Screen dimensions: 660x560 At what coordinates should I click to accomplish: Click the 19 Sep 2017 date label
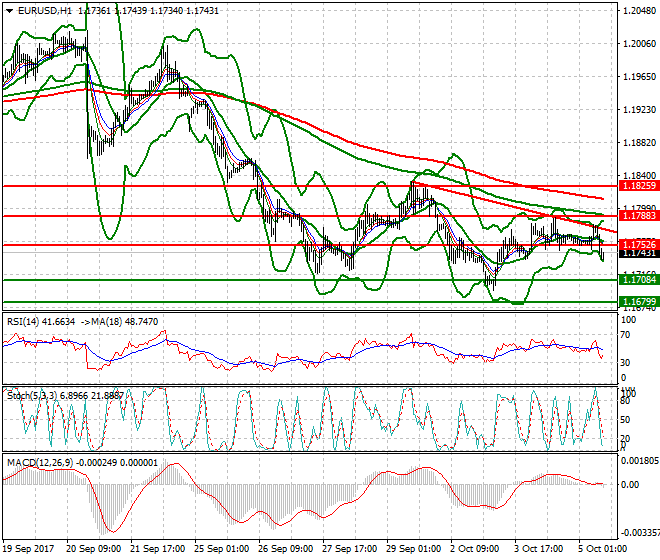point(28,551)
